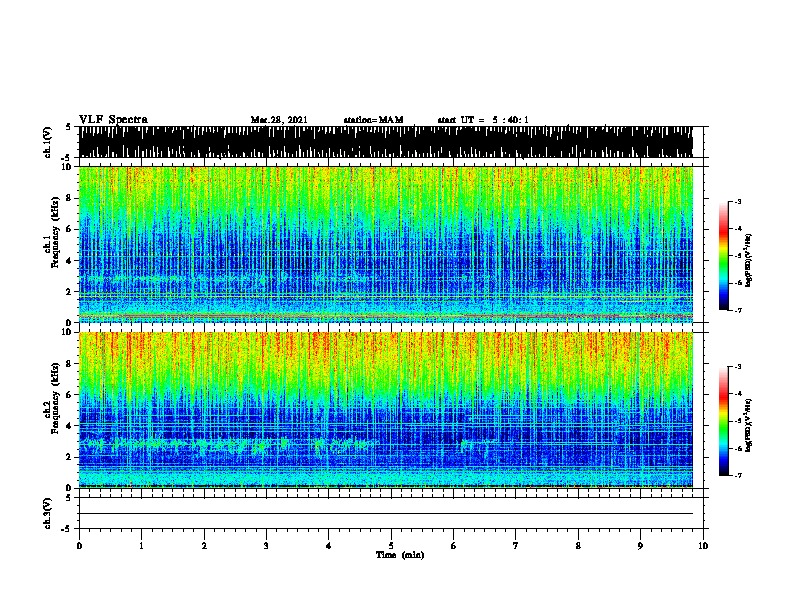Click the "start UT = 5 : 40: 1" text
The height and width of the screenshot is (612, 792).
tap(483, 120)
